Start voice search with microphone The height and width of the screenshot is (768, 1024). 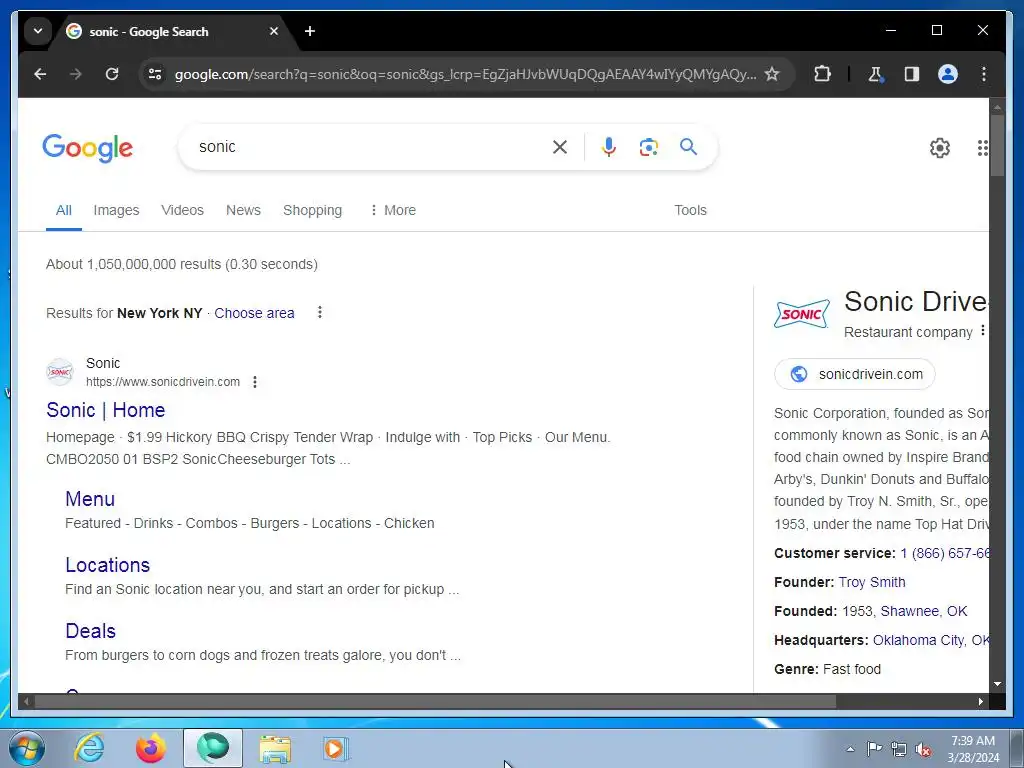pos(609,147)
